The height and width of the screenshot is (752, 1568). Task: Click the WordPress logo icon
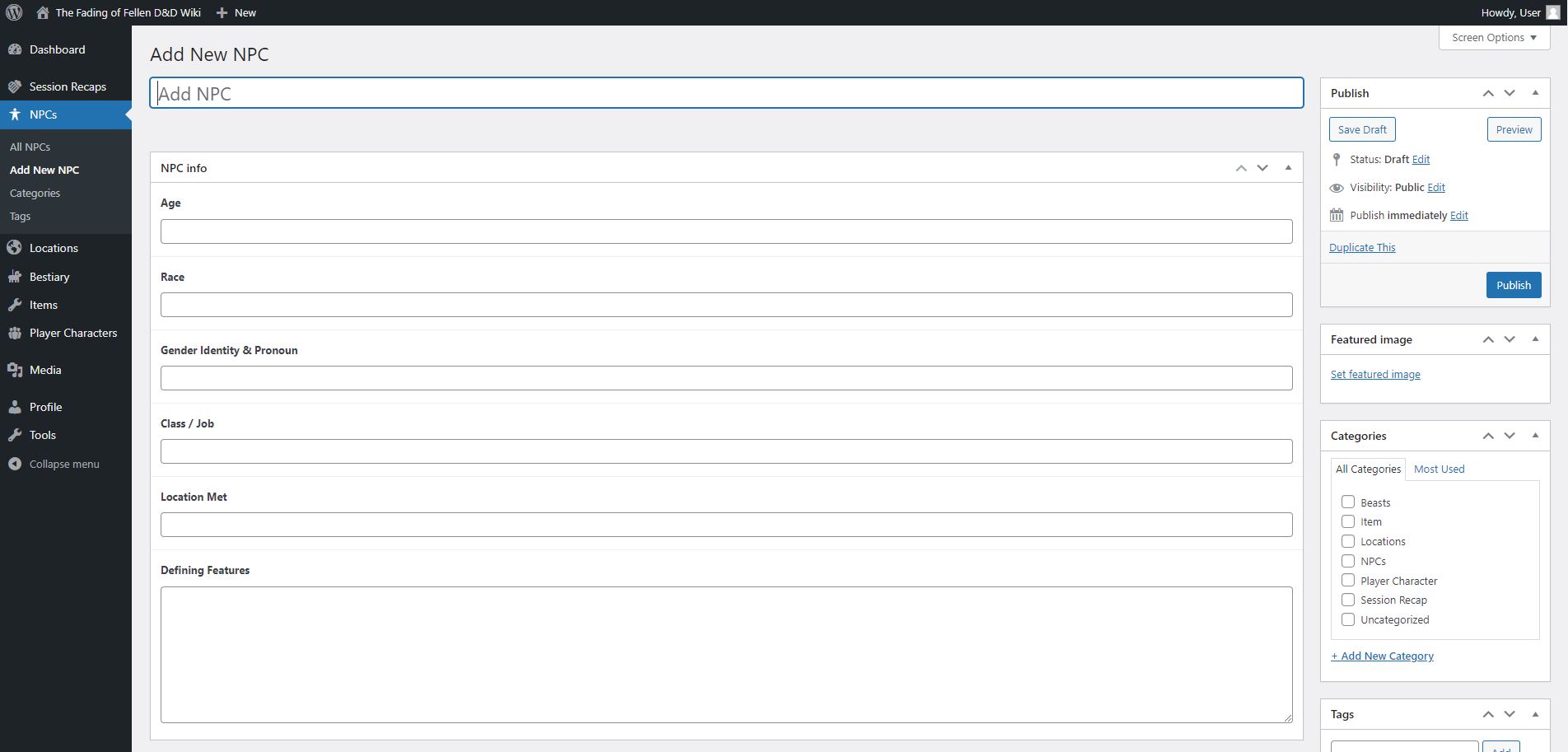(14, 12)
